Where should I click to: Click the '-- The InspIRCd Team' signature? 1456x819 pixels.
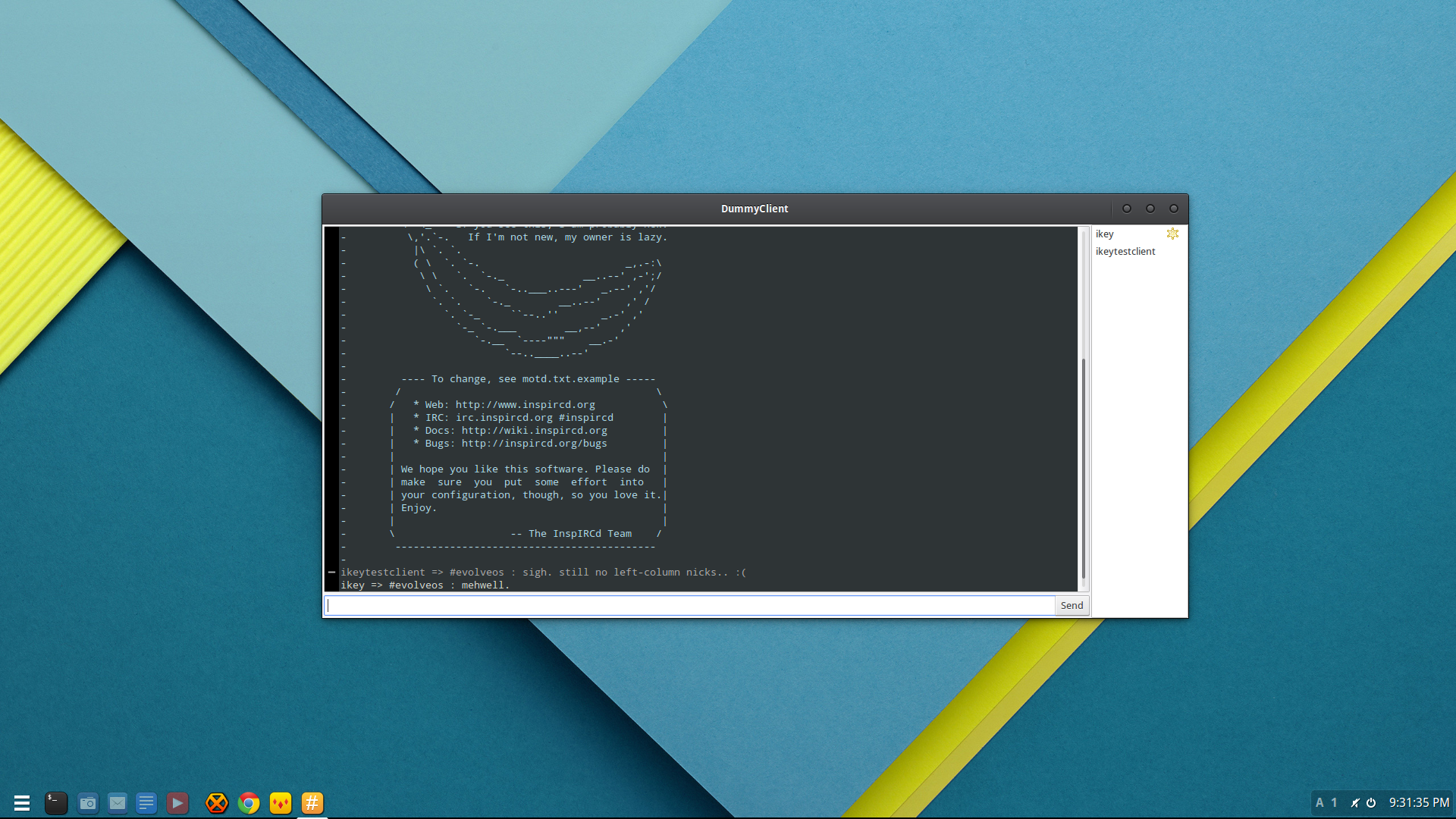pyautogui.click(x=571, y=534)
